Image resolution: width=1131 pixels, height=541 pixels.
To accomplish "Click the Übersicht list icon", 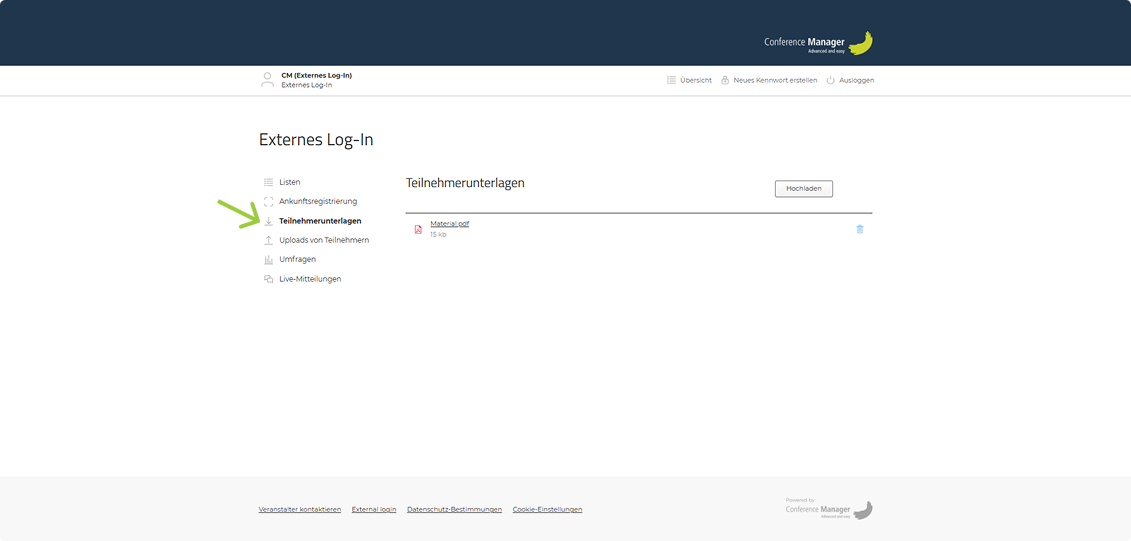I will point(672,80).
